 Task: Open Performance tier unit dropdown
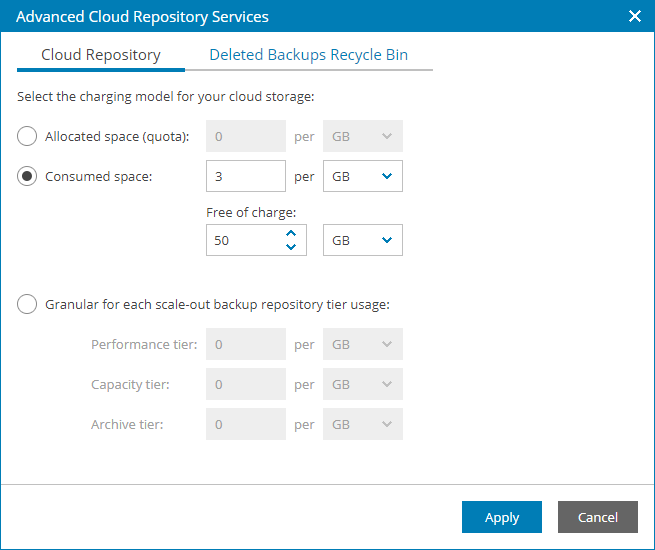click(x=363, y=344)
